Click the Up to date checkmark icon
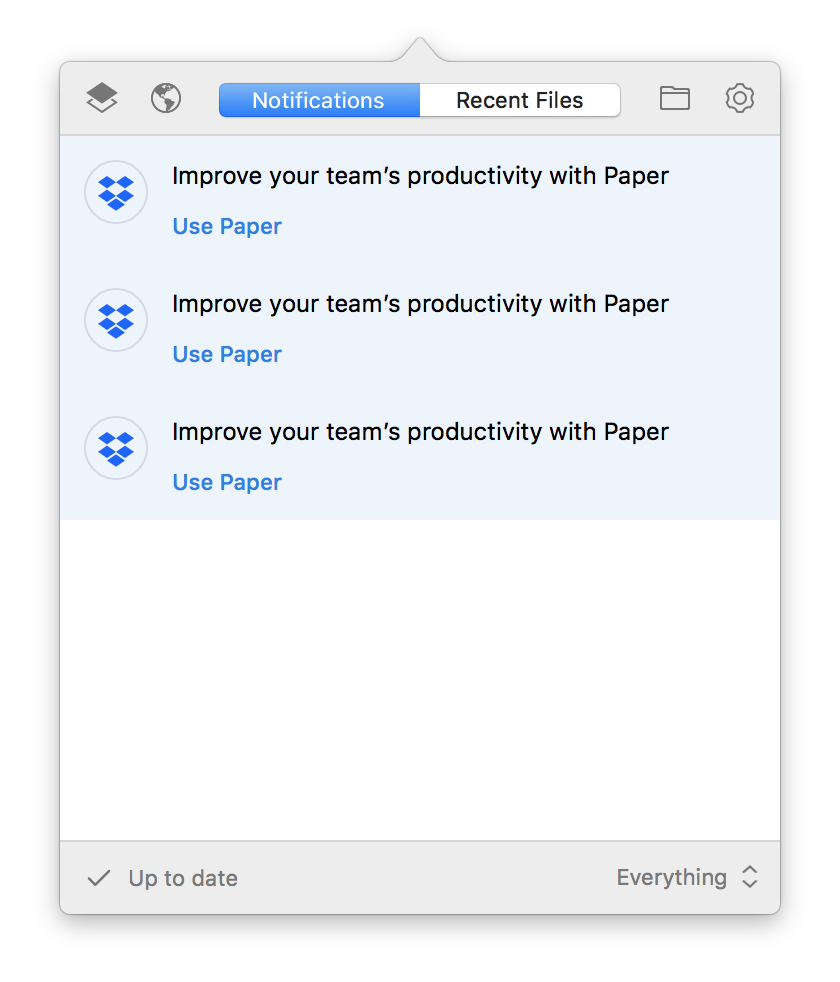 tap(99, 878)
